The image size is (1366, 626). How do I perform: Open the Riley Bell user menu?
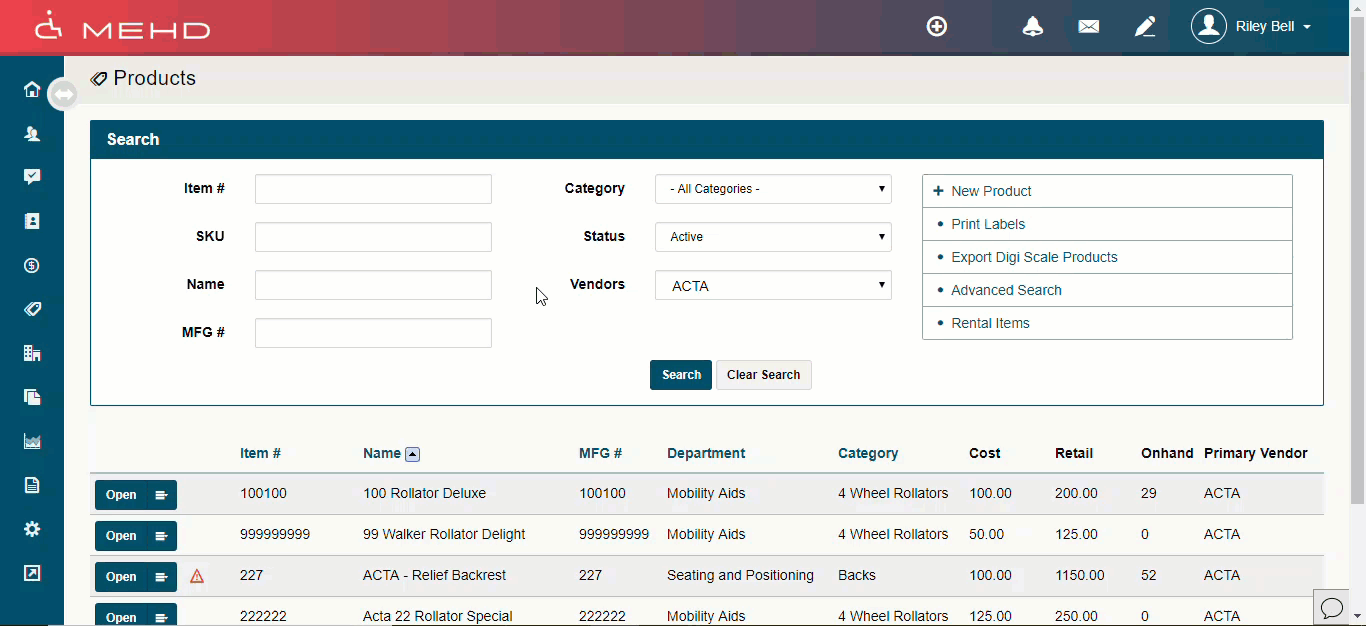tap(1251, 27)
